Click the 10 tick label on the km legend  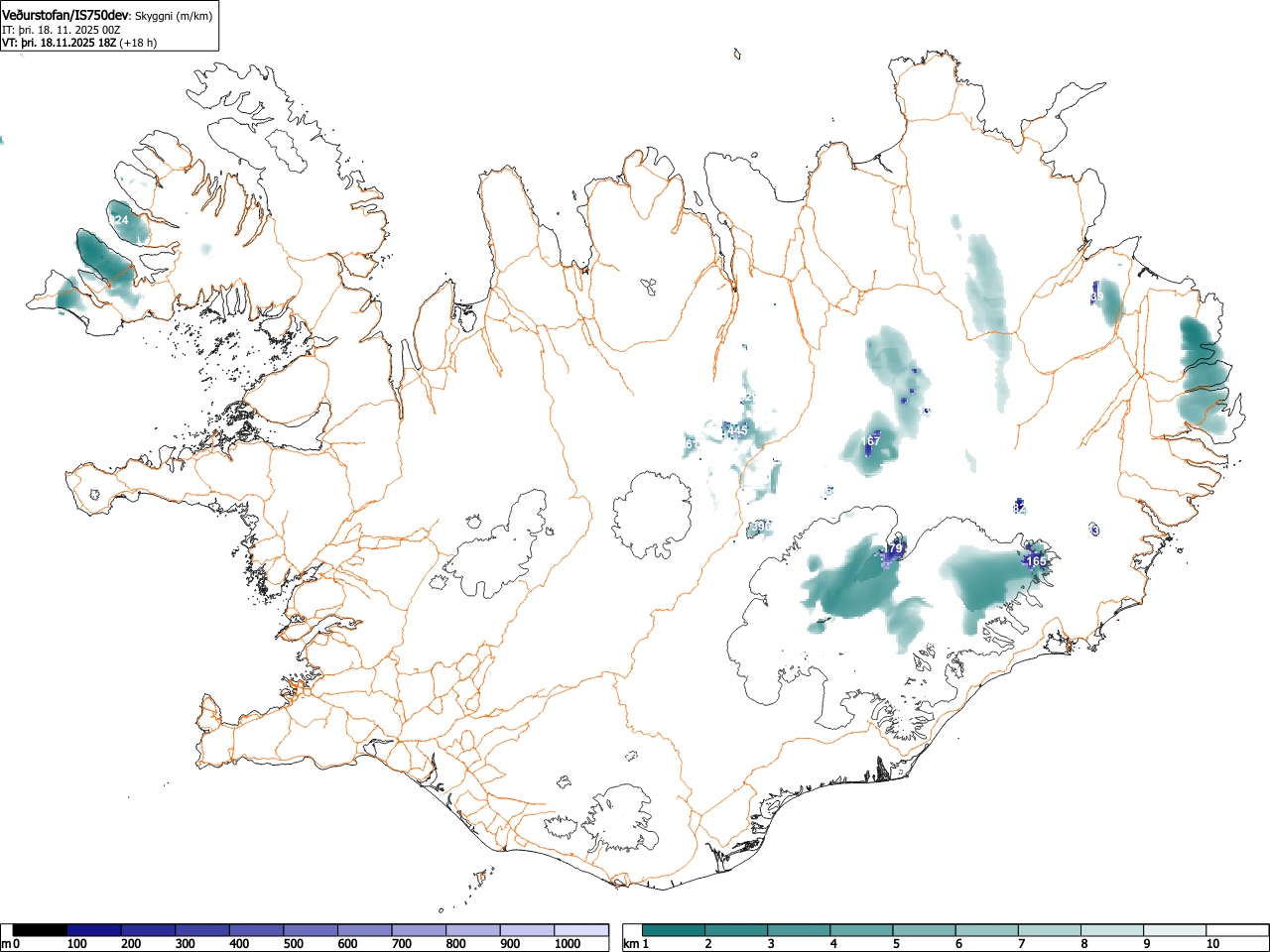(x=1212, y=944)
